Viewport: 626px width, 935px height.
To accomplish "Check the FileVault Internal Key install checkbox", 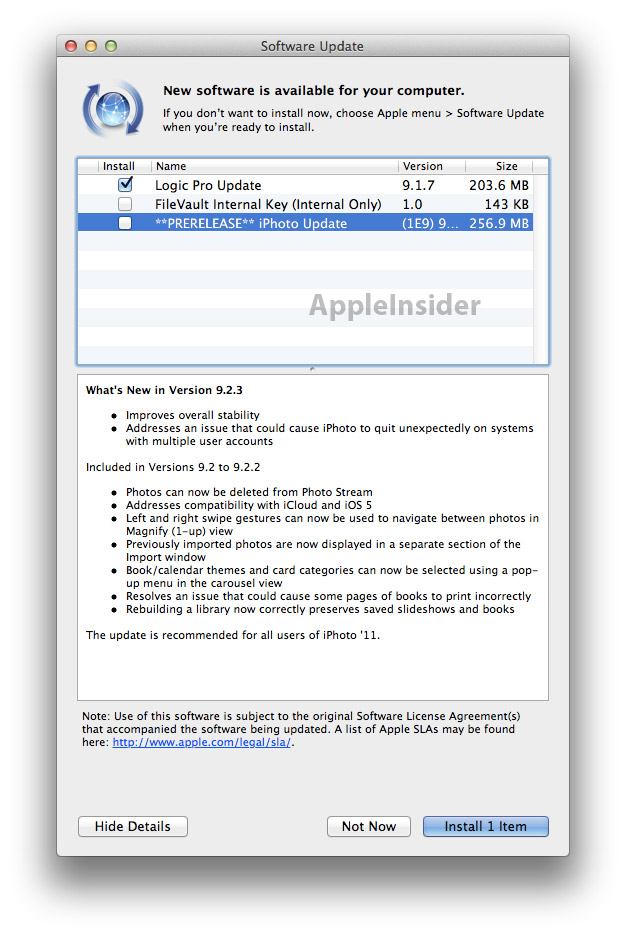I will 125,204.
